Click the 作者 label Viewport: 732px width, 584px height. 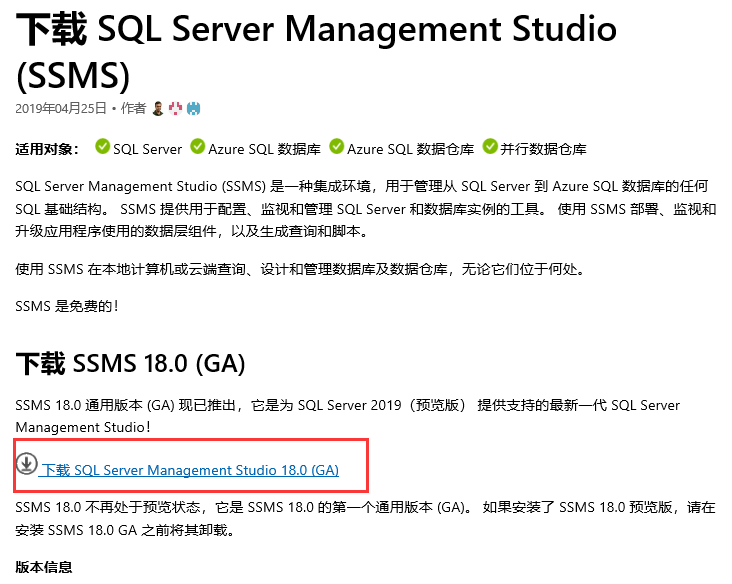point(134,108)
